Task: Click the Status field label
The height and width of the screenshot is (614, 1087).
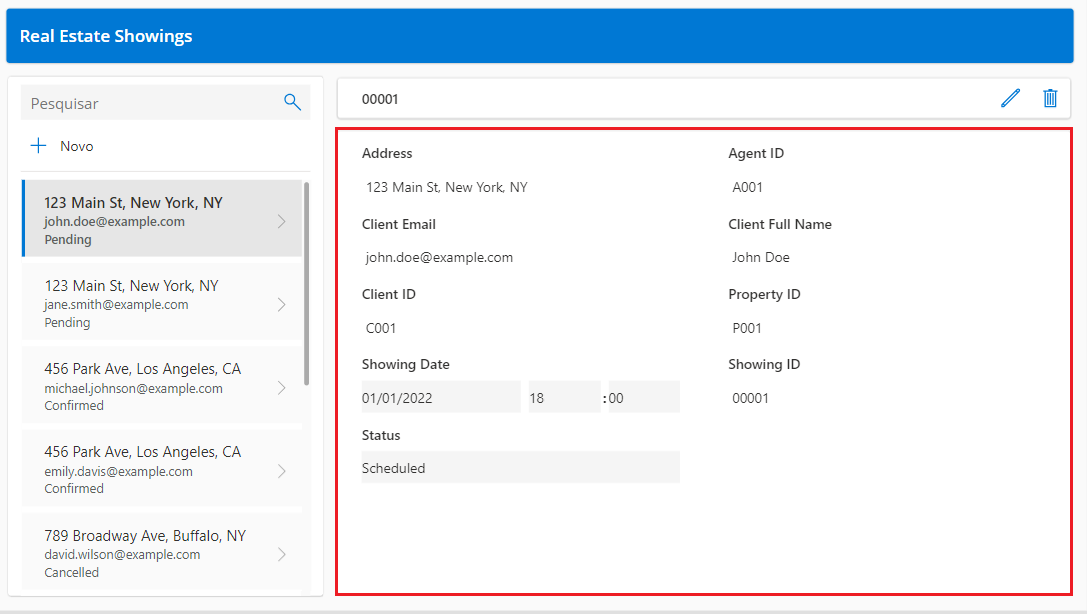Action: point(381,435)
